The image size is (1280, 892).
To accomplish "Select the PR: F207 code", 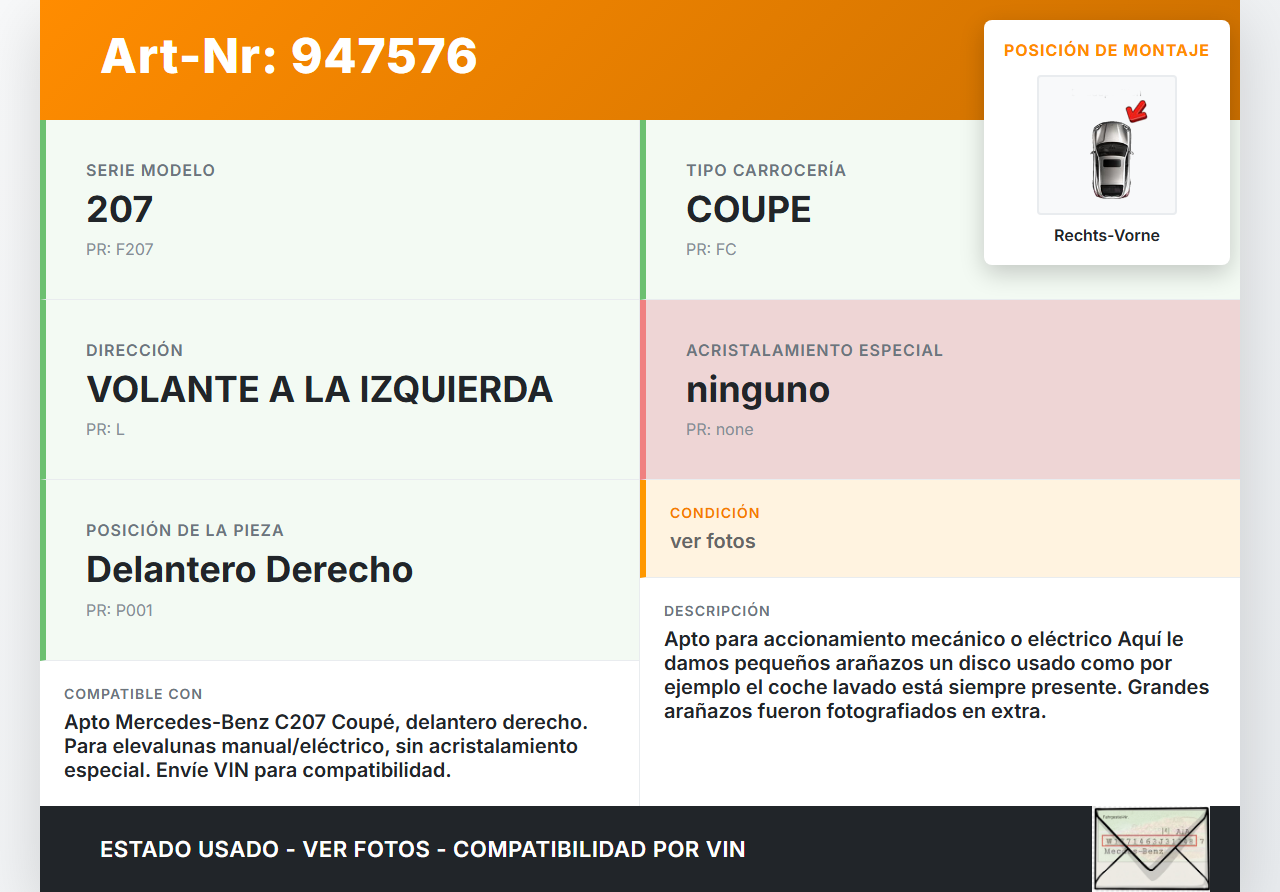I will pyautogui.click(x=120, y=249).
